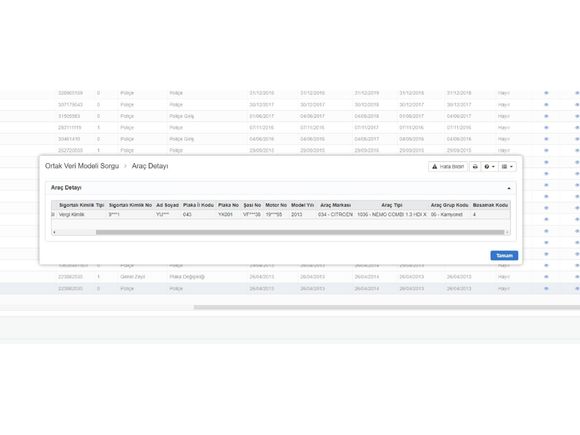Click the background table horizontal scrollbar
Screen dimensions: 580x435
[387, 307]
